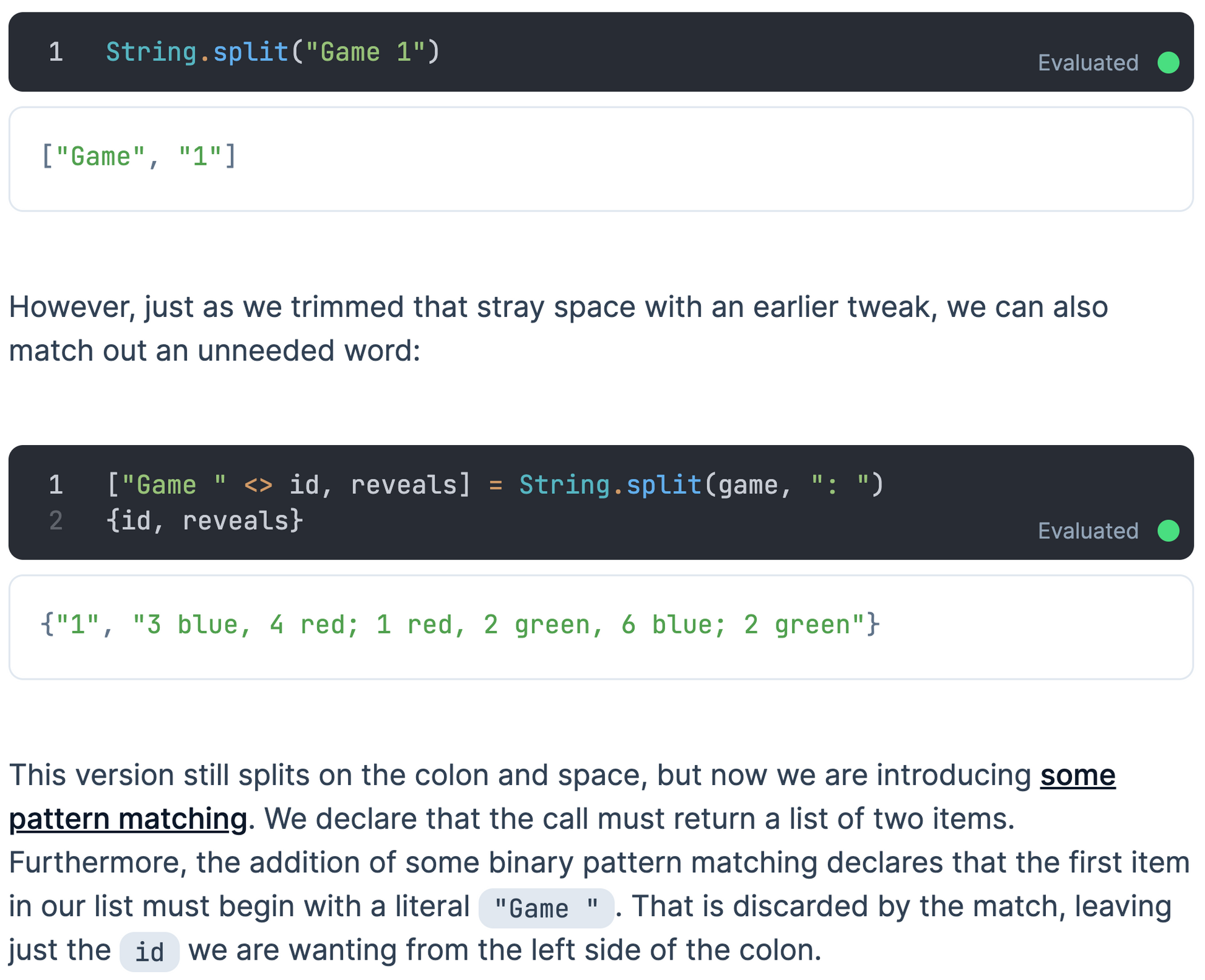Open the "some pattern matching" link
This screenshot has height=980, width=1205.
coord(1077,776)
